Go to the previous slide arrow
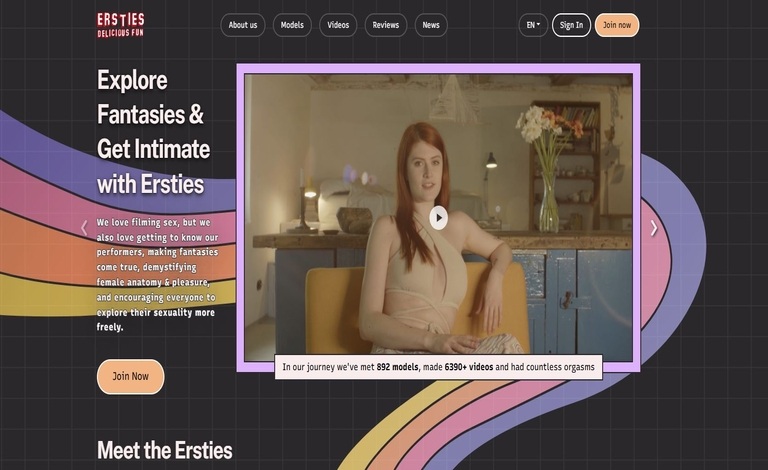The width and height of the screenshot is (768, 470). [x=84, y=228]
